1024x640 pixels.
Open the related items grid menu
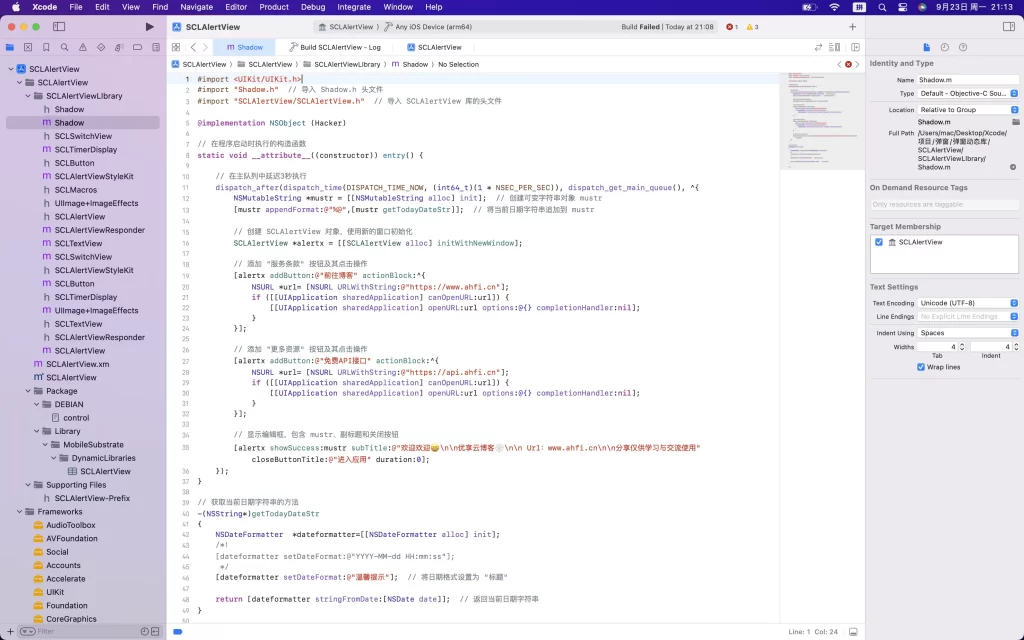pos(176,47)
